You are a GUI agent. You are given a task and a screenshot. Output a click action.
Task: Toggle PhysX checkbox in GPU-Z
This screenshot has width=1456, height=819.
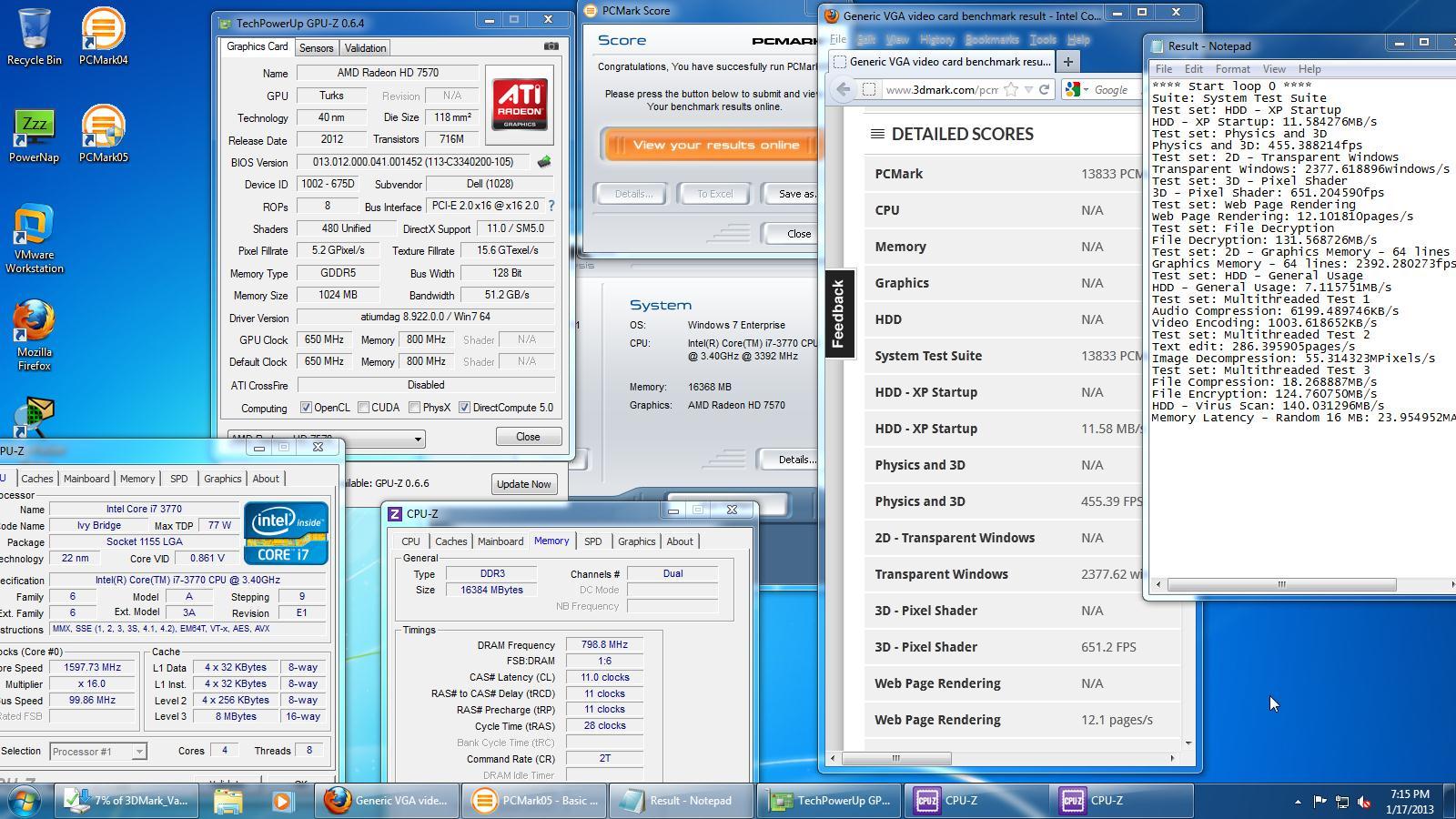(x=414, y=408)
